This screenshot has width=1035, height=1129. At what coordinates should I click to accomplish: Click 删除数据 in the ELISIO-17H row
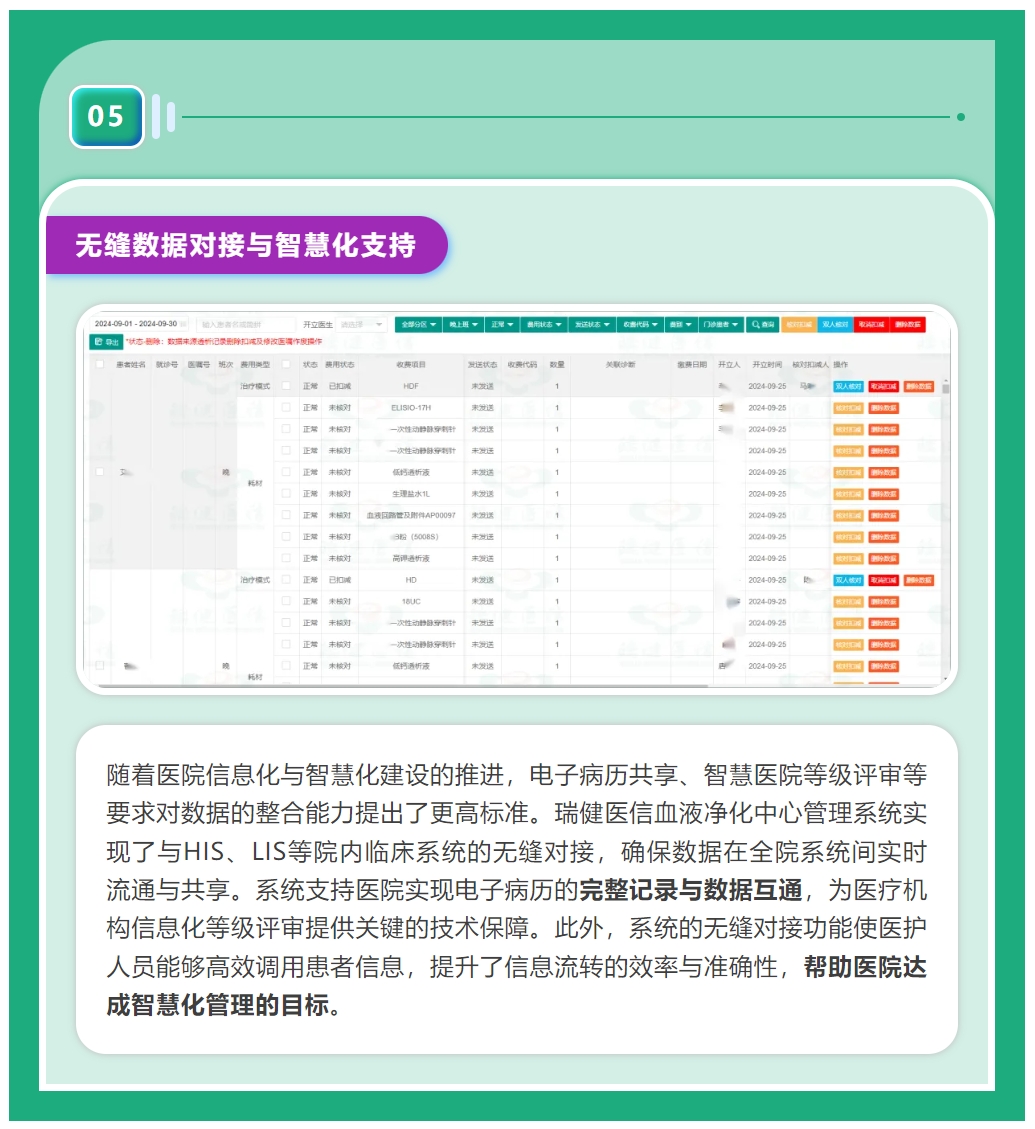pos(884,408)
